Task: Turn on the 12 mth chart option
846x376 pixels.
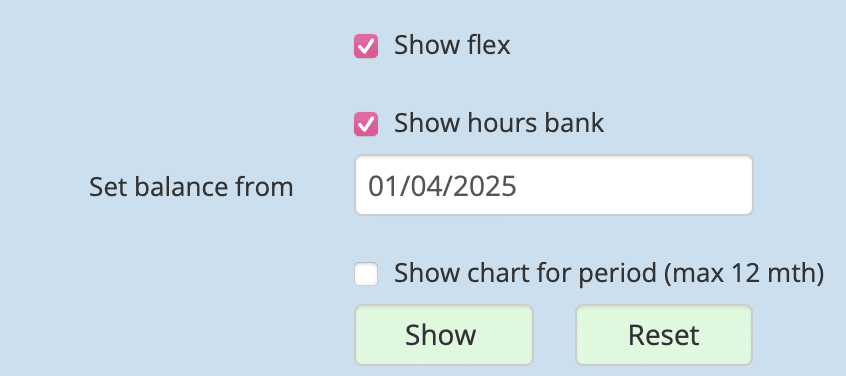Action: click(366, 274)
